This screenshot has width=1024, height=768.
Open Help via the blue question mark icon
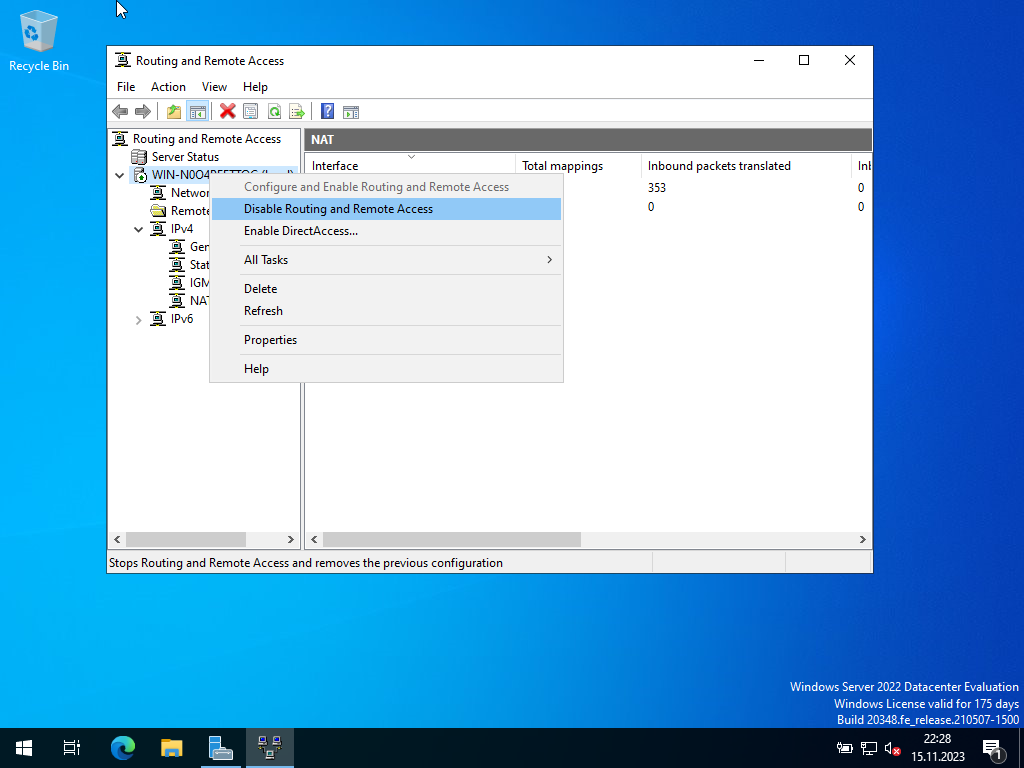[x=328, y=112]
